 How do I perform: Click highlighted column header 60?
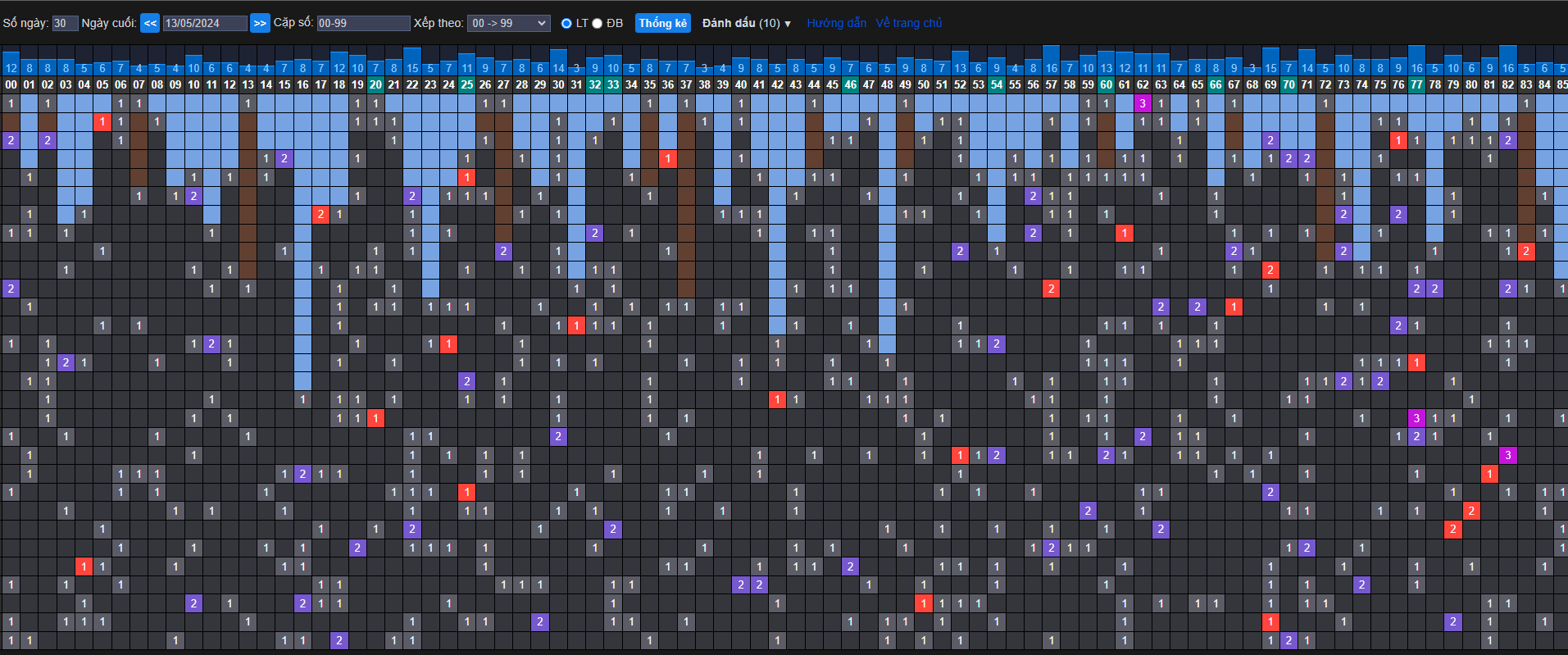click(1106, 84)
